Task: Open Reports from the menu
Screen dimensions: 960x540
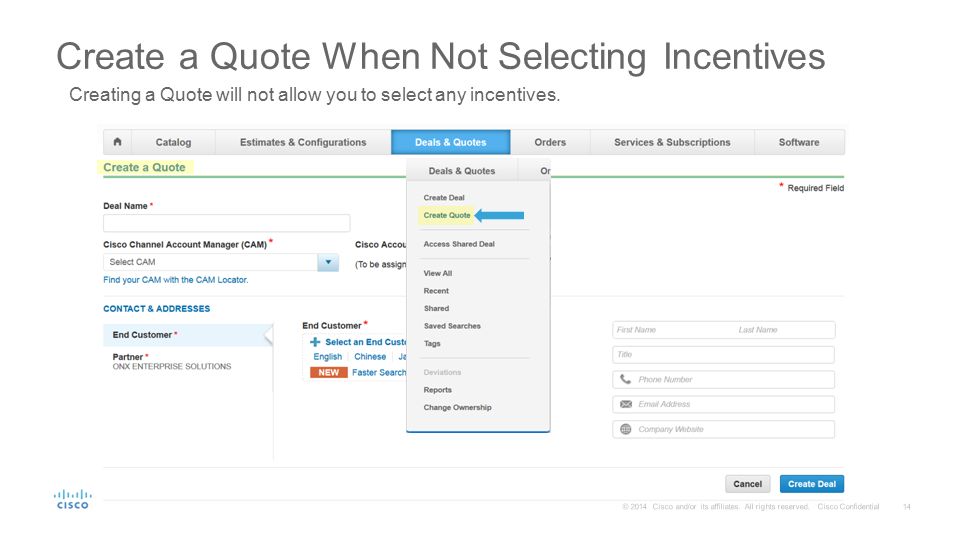Action: click(x=438, y=390)
